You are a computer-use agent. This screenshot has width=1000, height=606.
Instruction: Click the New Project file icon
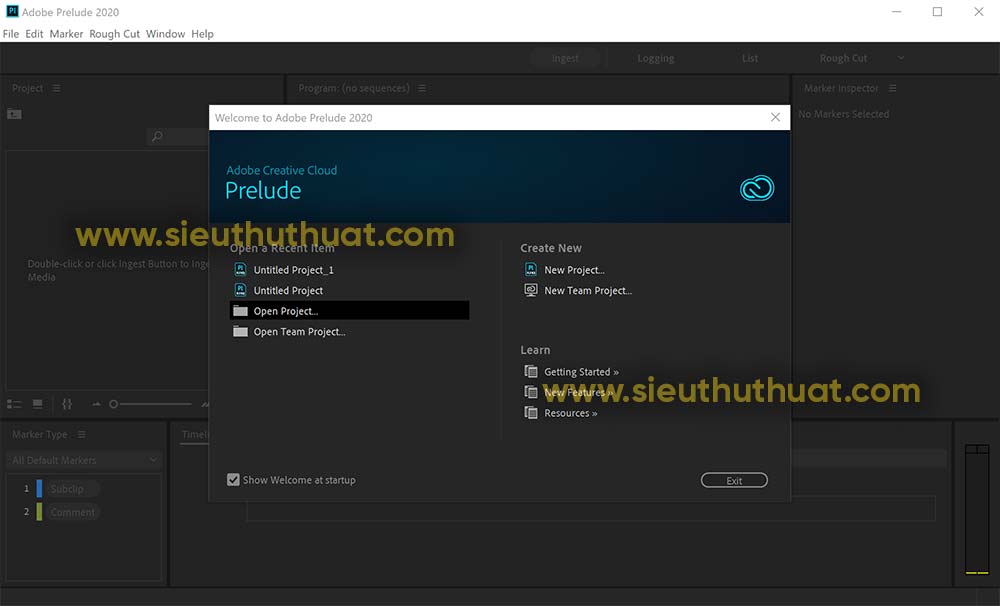[x=531, y=269]
